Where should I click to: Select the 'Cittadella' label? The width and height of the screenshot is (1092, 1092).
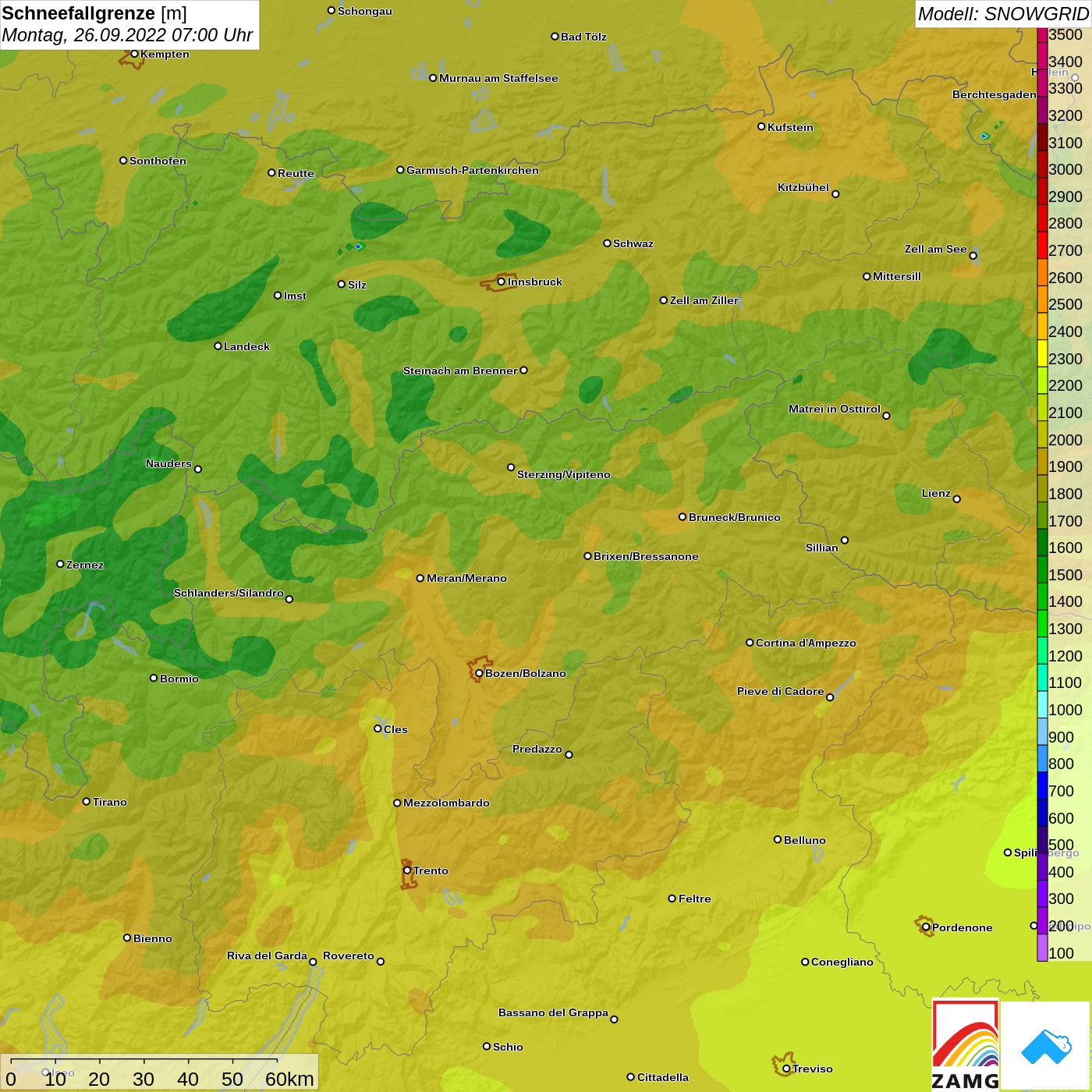(x=663, y=1077)
